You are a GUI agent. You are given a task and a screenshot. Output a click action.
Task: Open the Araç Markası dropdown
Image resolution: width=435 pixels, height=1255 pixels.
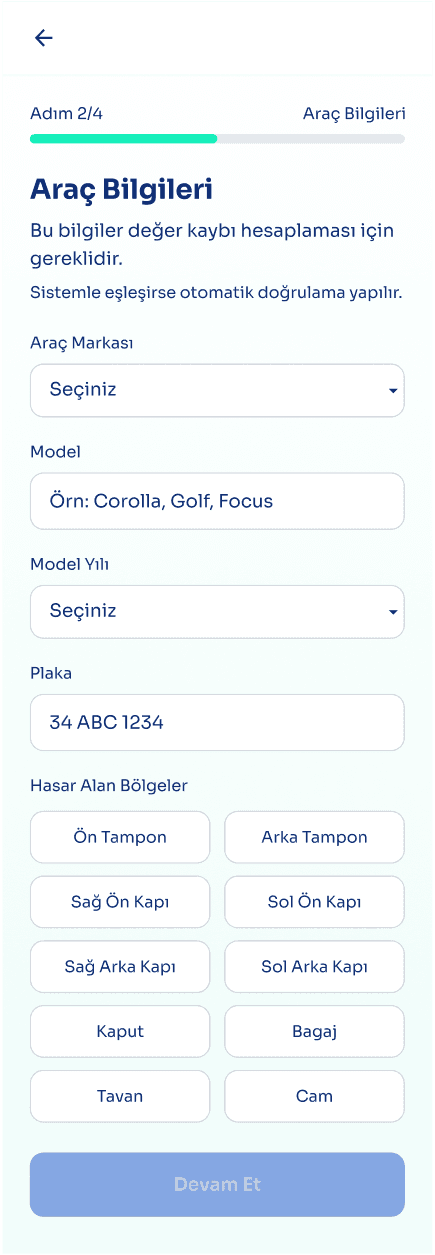pyautogui.click(x=217, y=390)
